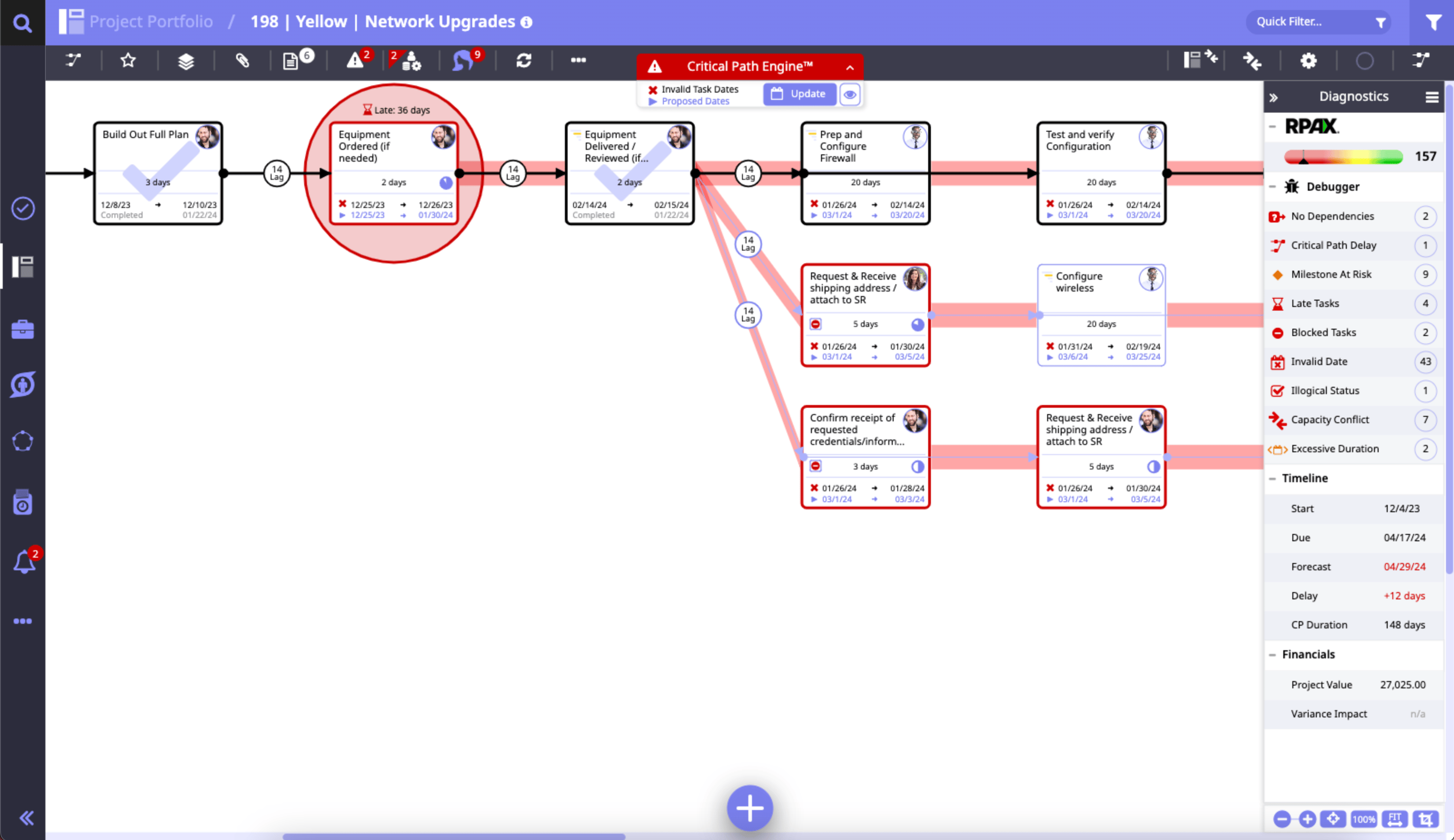Click the refresh sync icon
The height and width of the screenshot is (840, 1454).
[523, 60]
